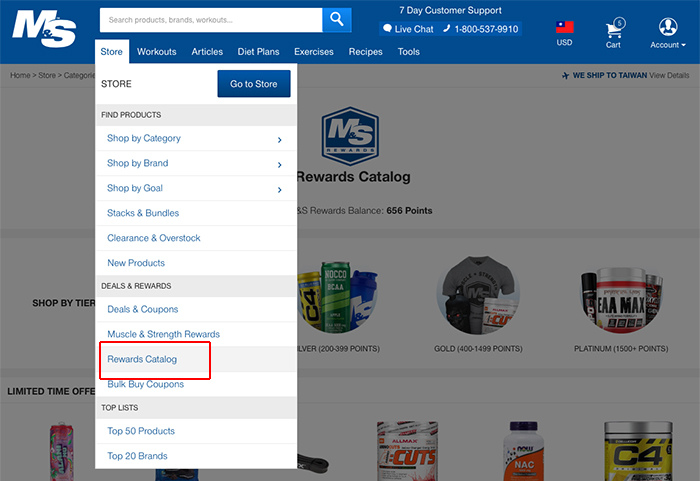
Task: Click the M&S Rewards hexagon badge
Action: point(350,136)
